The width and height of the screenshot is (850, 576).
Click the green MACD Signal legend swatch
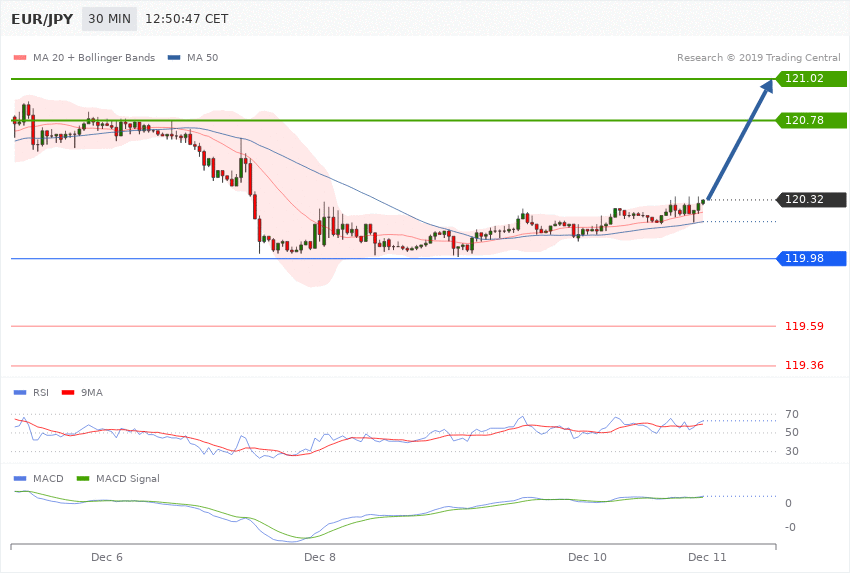click(83, 478)
